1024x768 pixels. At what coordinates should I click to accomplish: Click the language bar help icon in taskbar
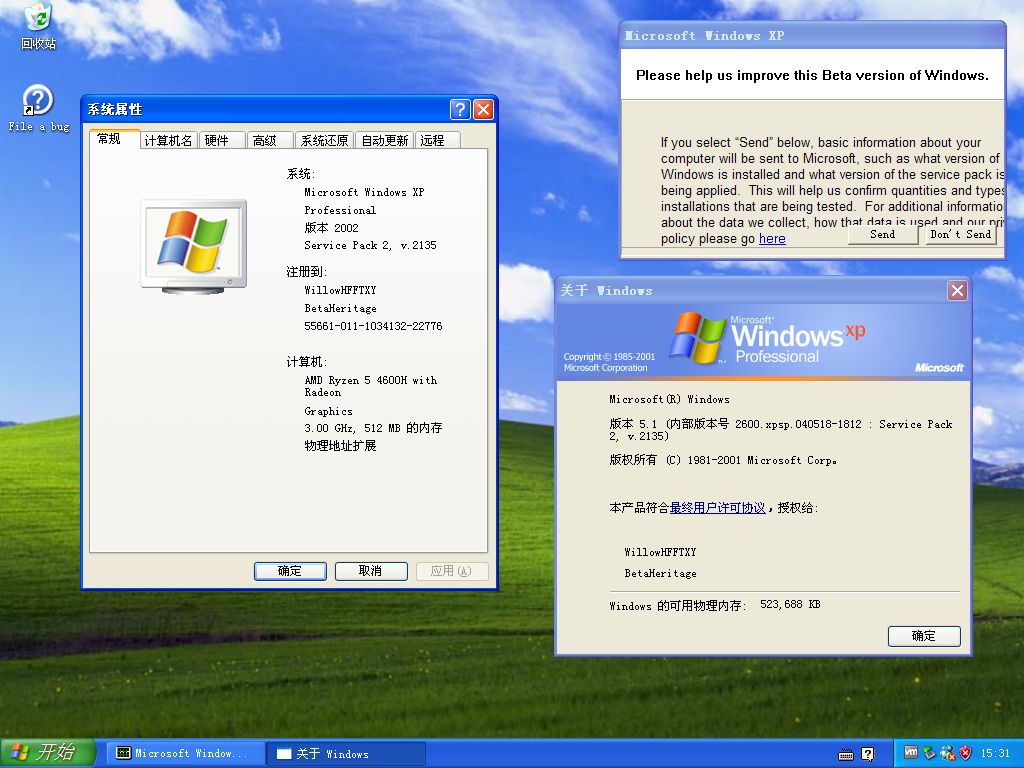(x=867, y=754)
